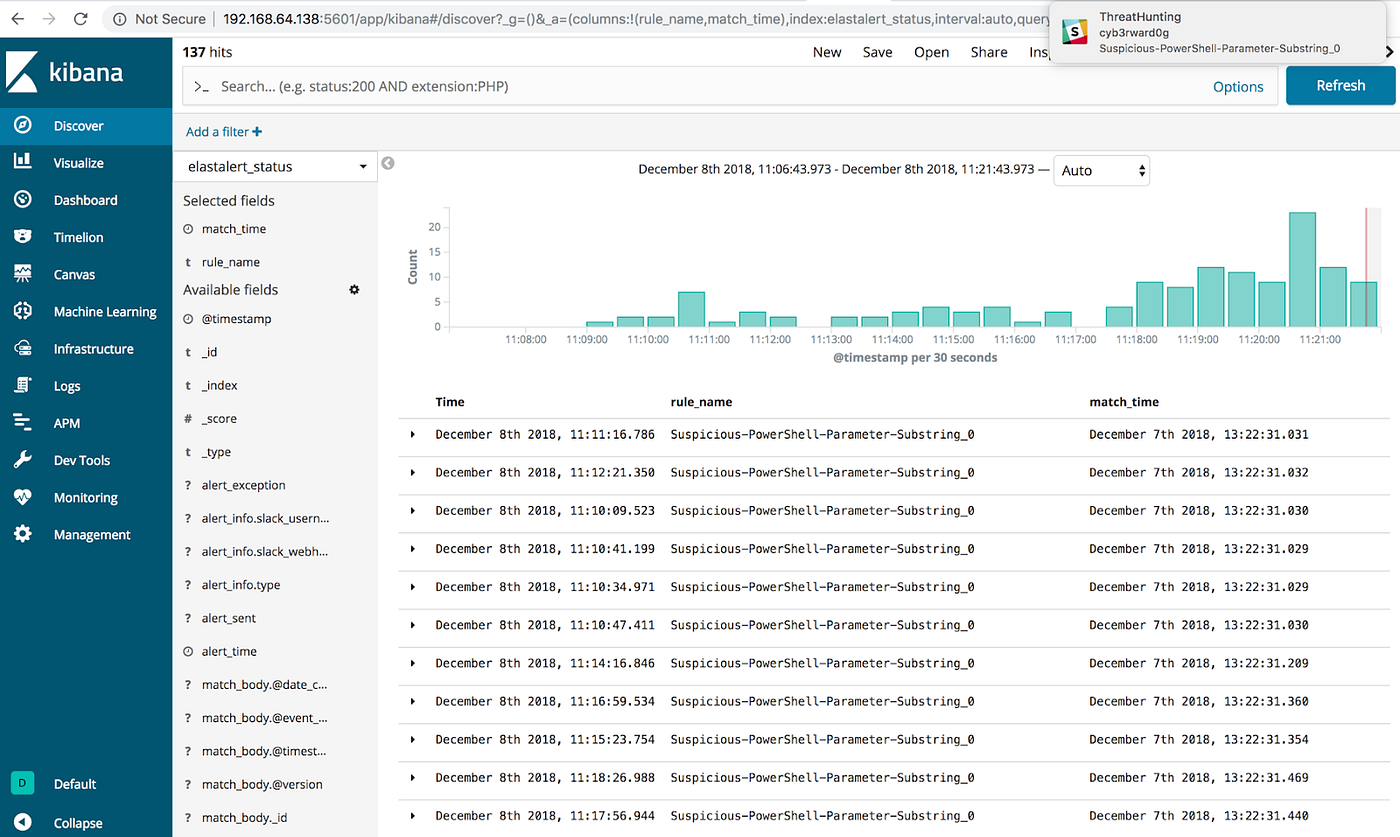Expand the row timed 11:14:16.846
Screen dimensions: 1400x837
(x=413, y=663)
